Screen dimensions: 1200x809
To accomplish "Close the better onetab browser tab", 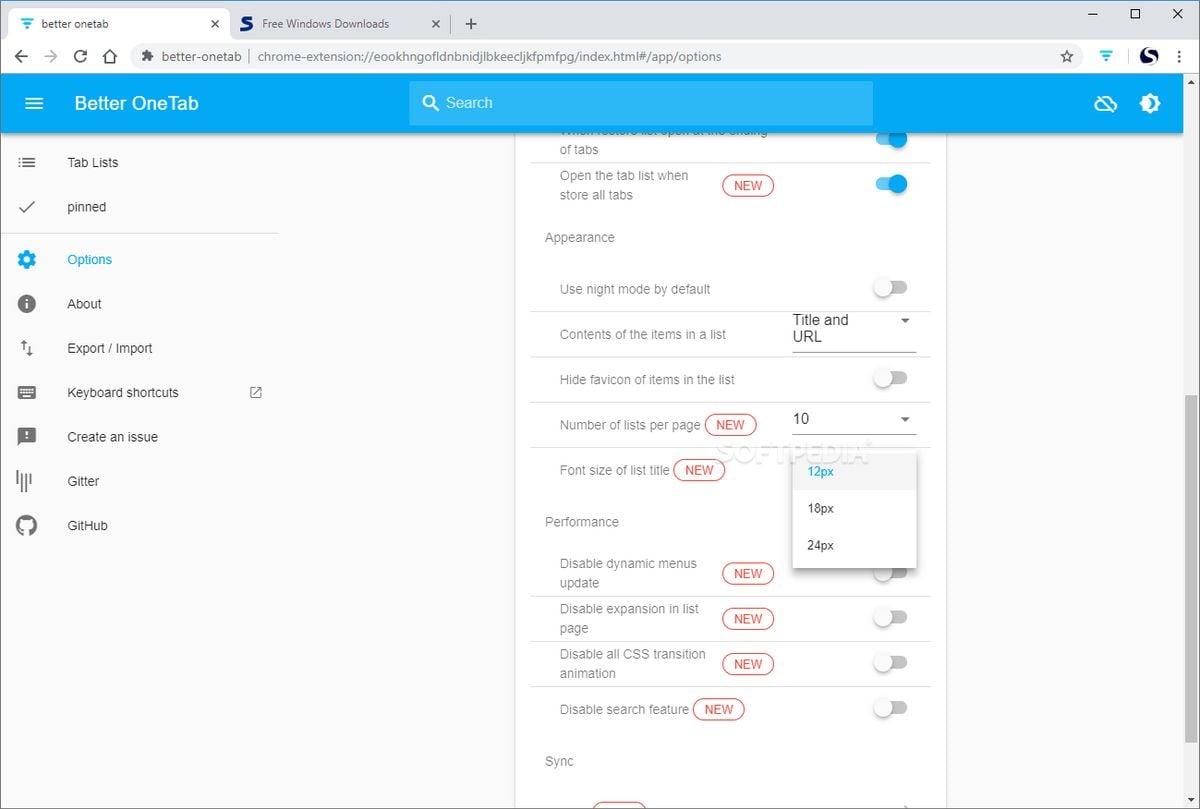I will (x=215, y=24).
